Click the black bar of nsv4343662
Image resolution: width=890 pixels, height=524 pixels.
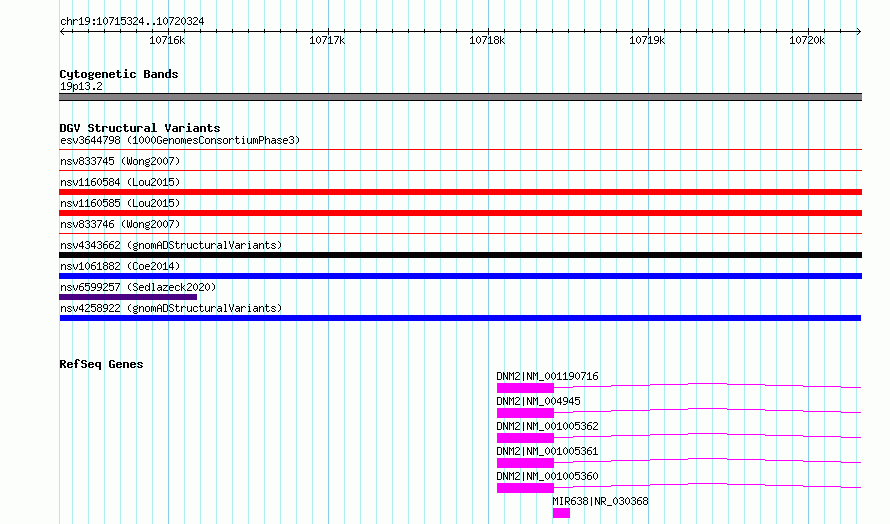(x=460, y=255)
